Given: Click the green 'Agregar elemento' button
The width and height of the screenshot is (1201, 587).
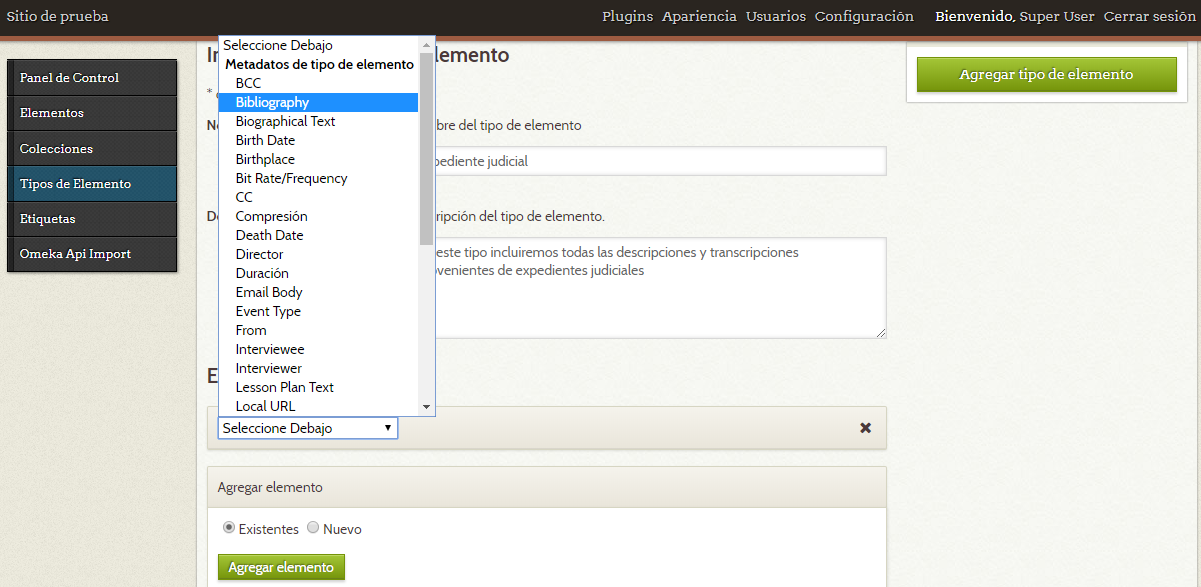Looking at the screenshot, I should click(x=281, y=566).
